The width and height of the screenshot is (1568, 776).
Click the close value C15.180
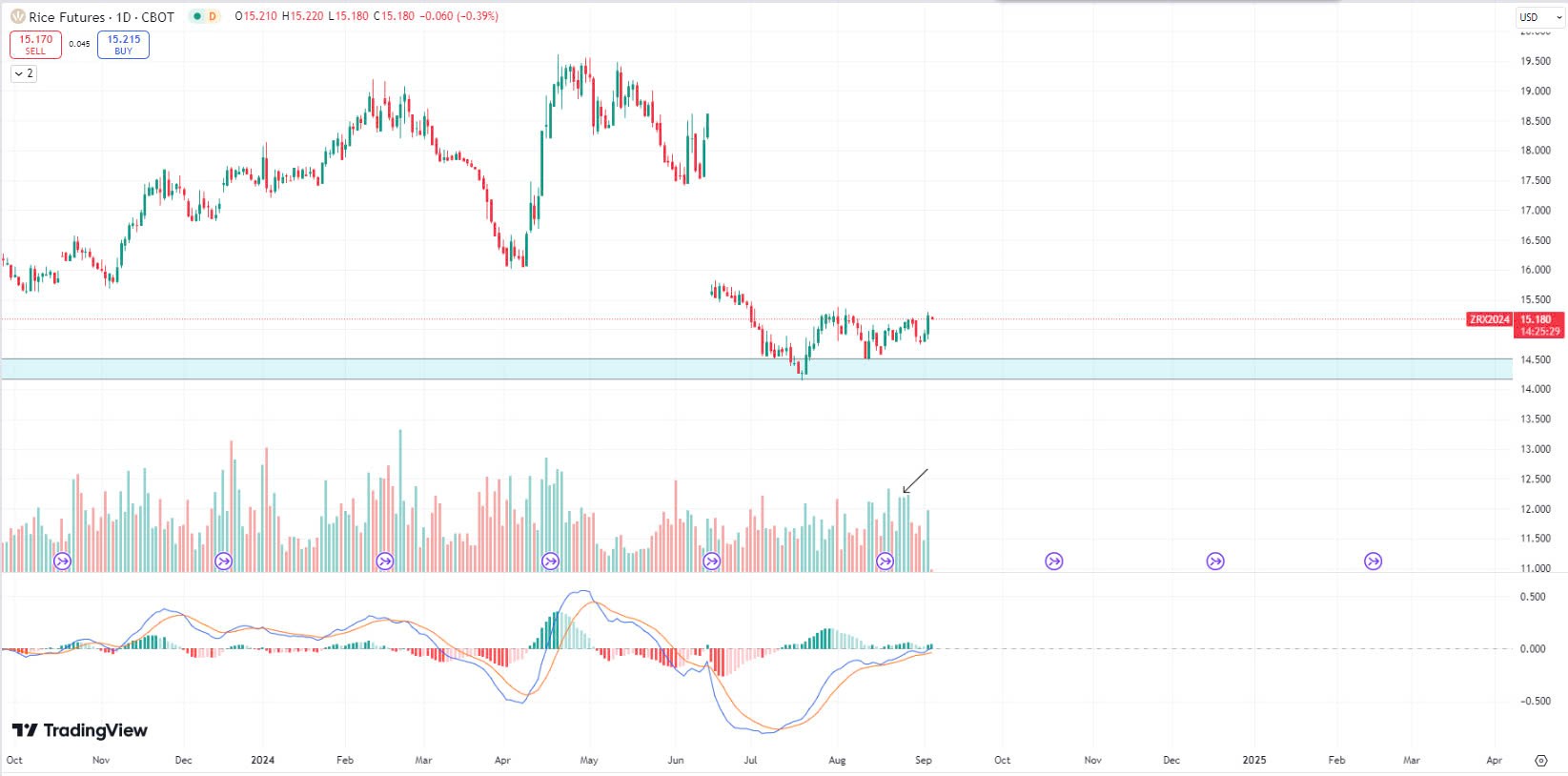[394, 16]
